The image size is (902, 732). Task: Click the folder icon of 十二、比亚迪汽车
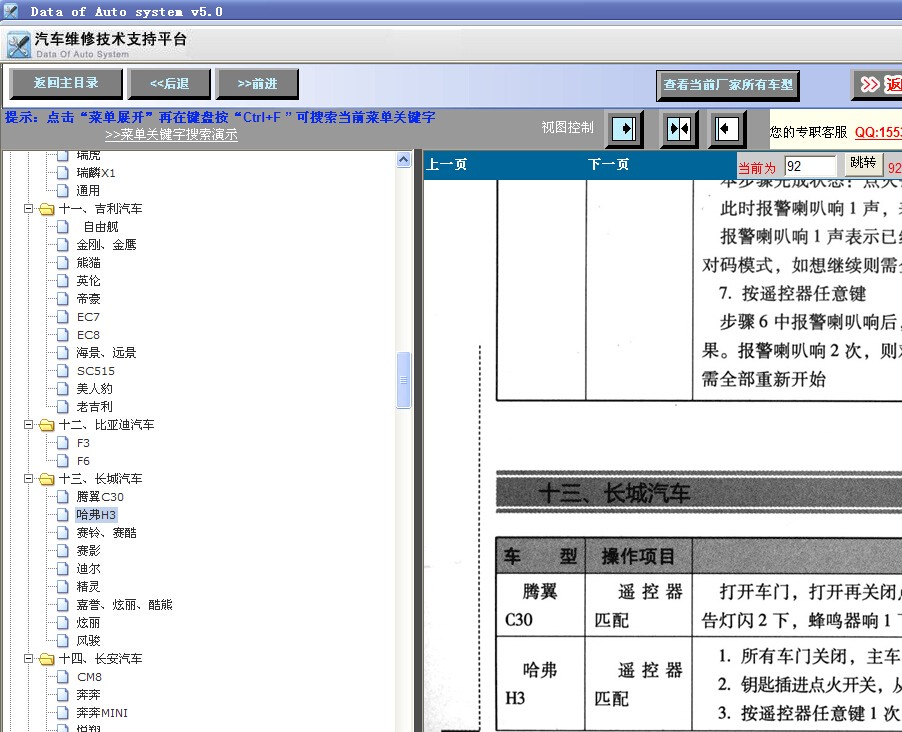coord(47,425)
